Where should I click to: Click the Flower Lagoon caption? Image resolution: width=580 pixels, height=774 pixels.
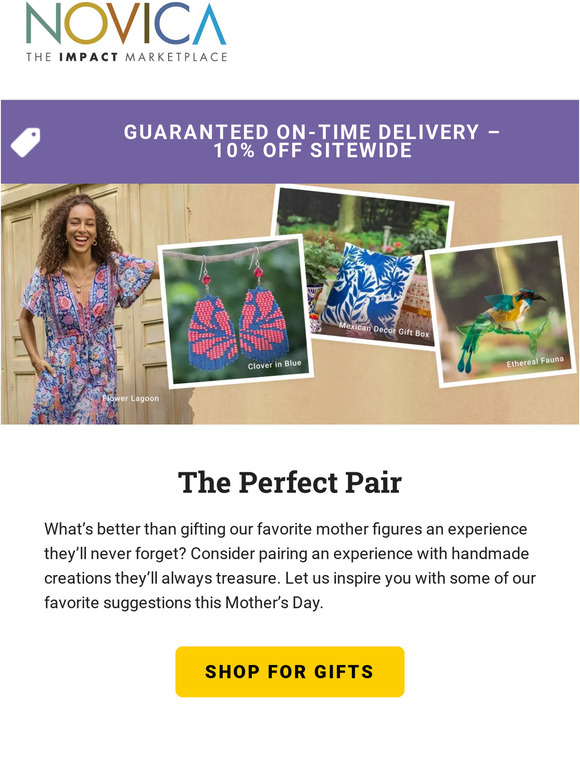(131, 398)
